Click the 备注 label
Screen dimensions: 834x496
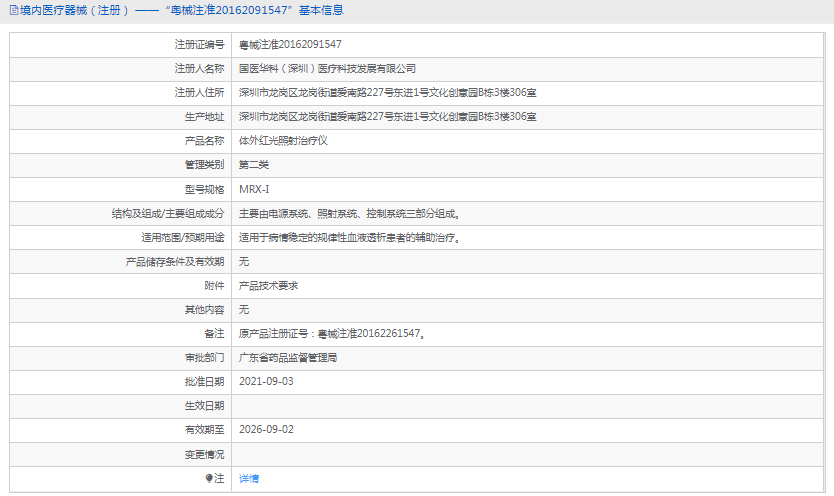tap(214, 333)
